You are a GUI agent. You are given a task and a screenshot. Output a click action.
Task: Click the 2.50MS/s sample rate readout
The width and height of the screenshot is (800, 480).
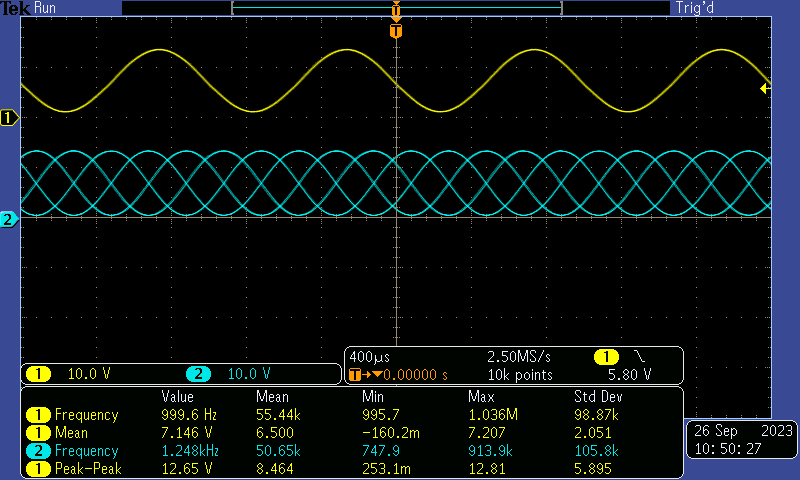tap(519, 357)
